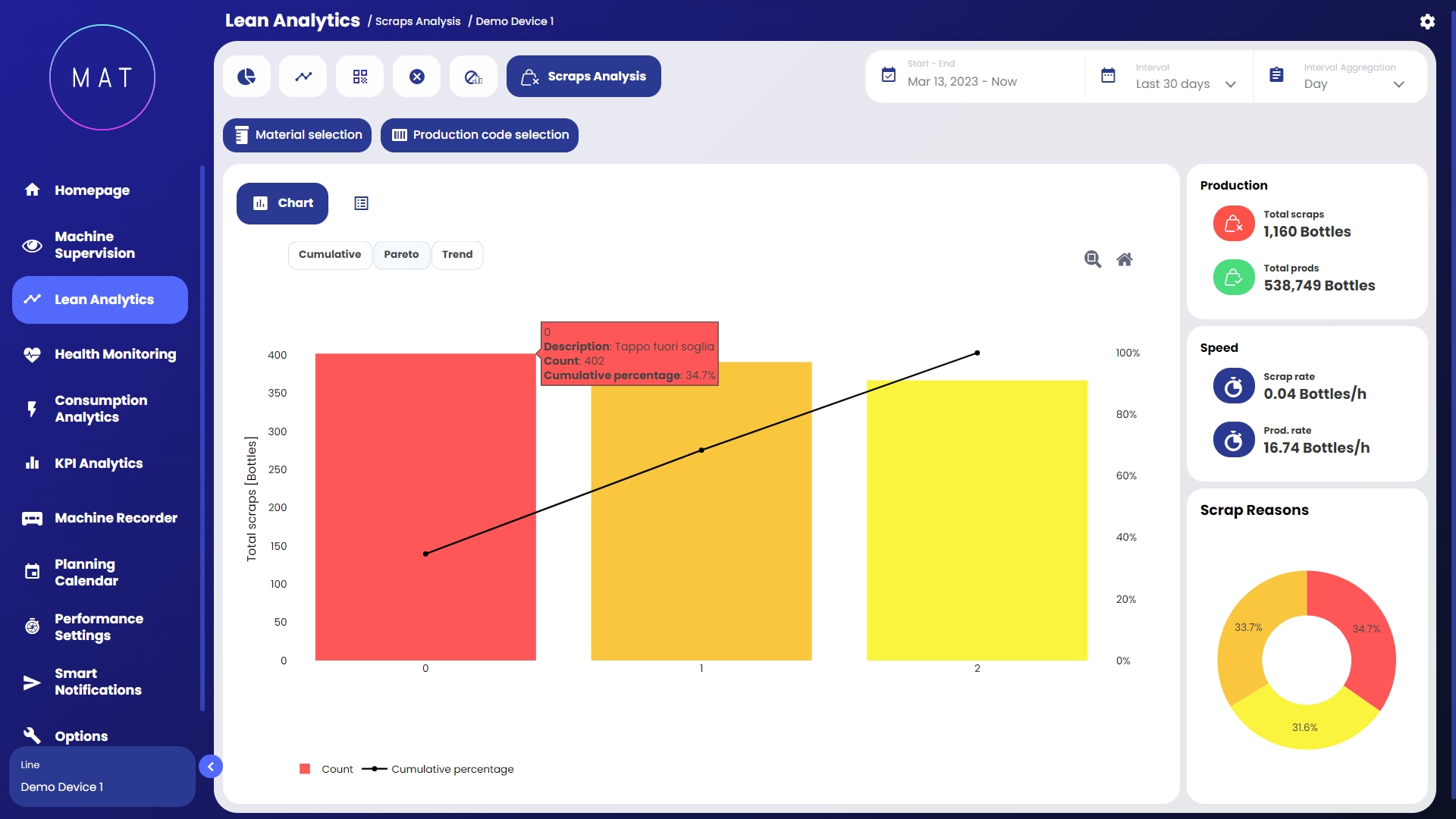Open settings gear in top right
1456x819 pixels.
[x=1427, y=21]
